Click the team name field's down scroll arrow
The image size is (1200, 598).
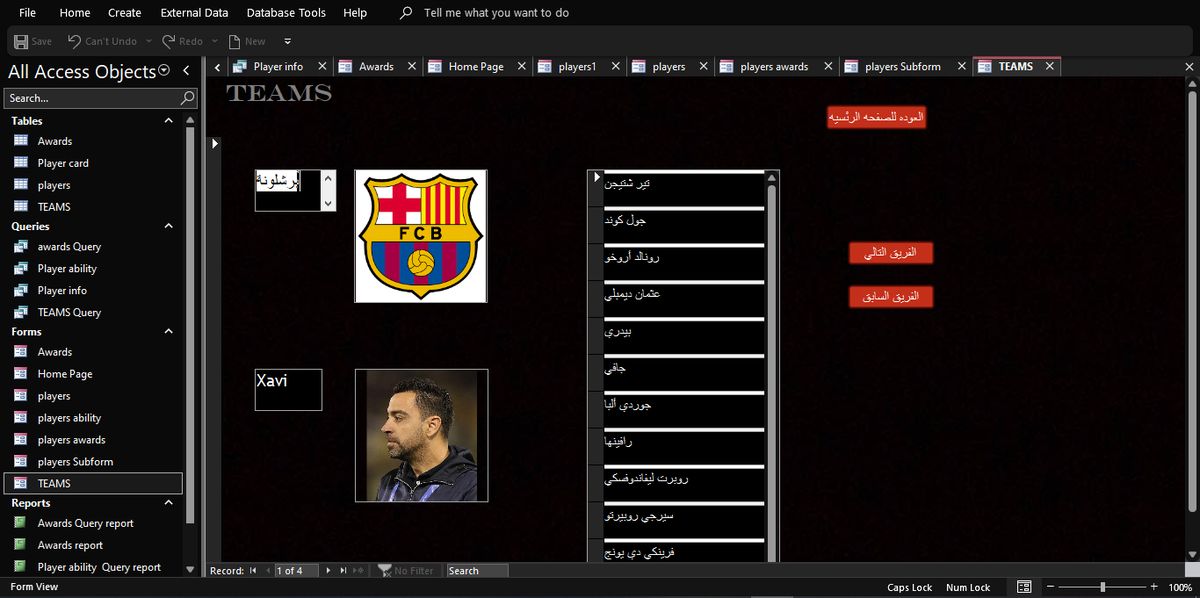[328, 203]
